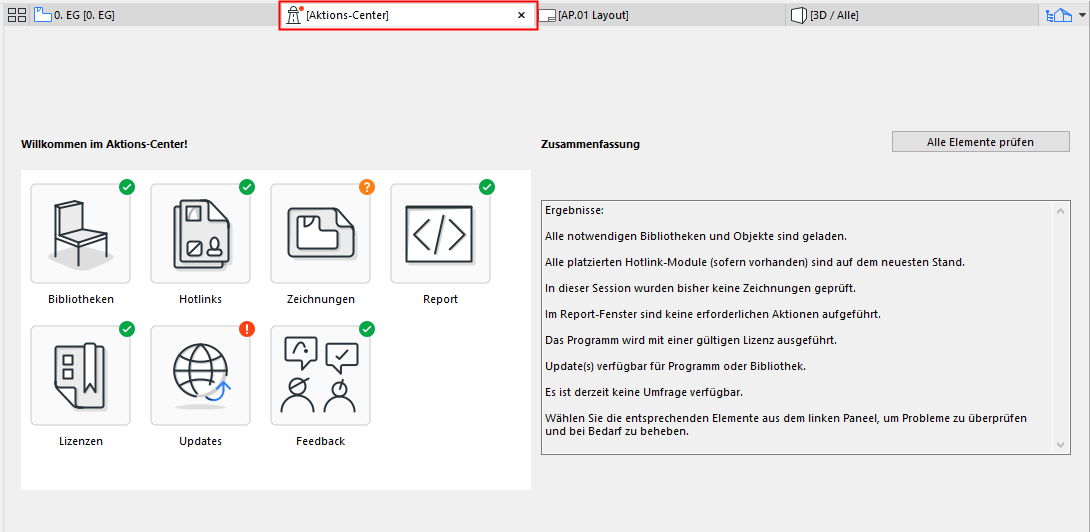The width and height of the screenshot is (1090, 532).
Task: Click the Report label
Action: [440, 300]
